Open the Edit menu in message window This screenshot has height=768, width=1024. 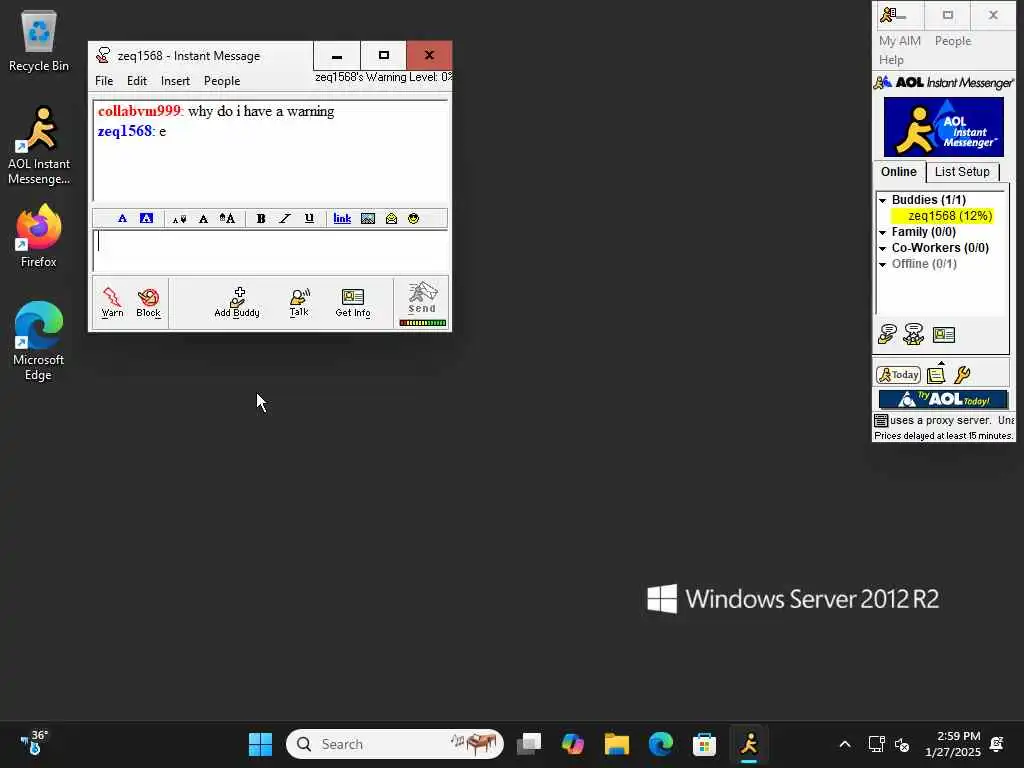point(136,81)
